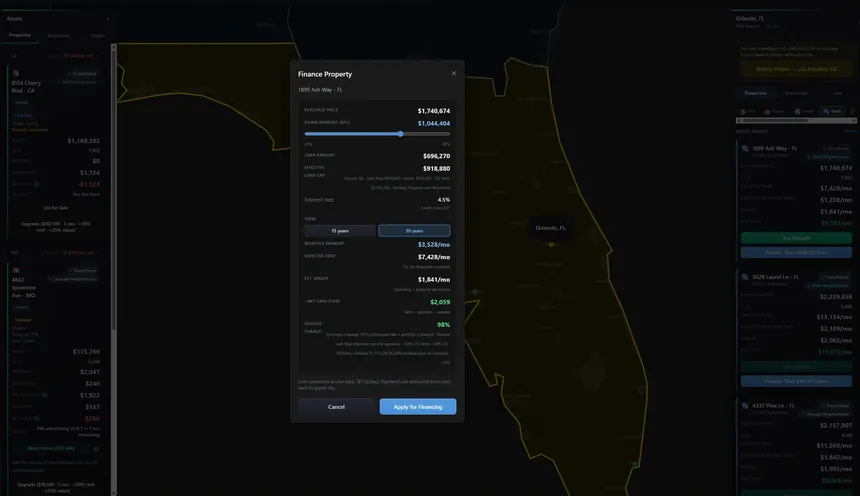Click Return Home — Los Angeles, CA button
This screenshot has width=860, height=496.
pyautogui.click(x=796, y=69)
